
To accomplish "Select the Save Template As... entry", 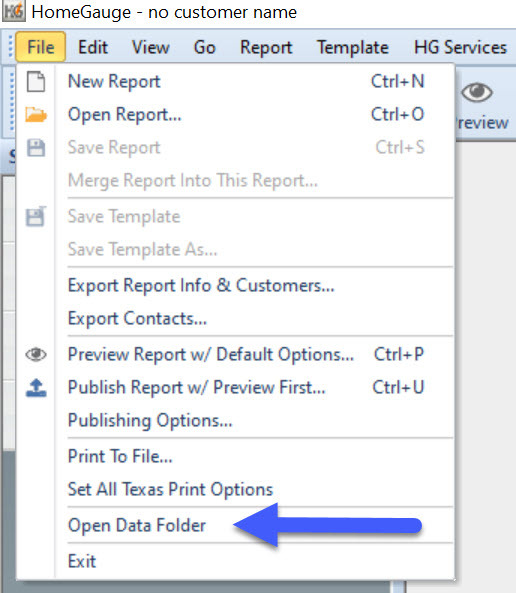I will pyautogui.click(x=235, y=250).
